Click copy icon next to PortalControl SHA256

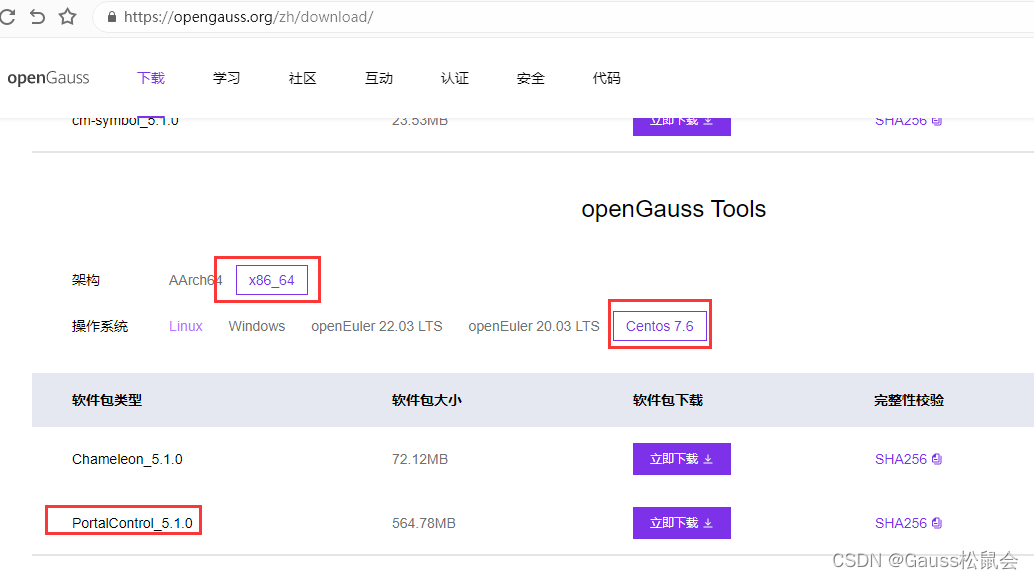pyautogui.click(x=937, y=523)
